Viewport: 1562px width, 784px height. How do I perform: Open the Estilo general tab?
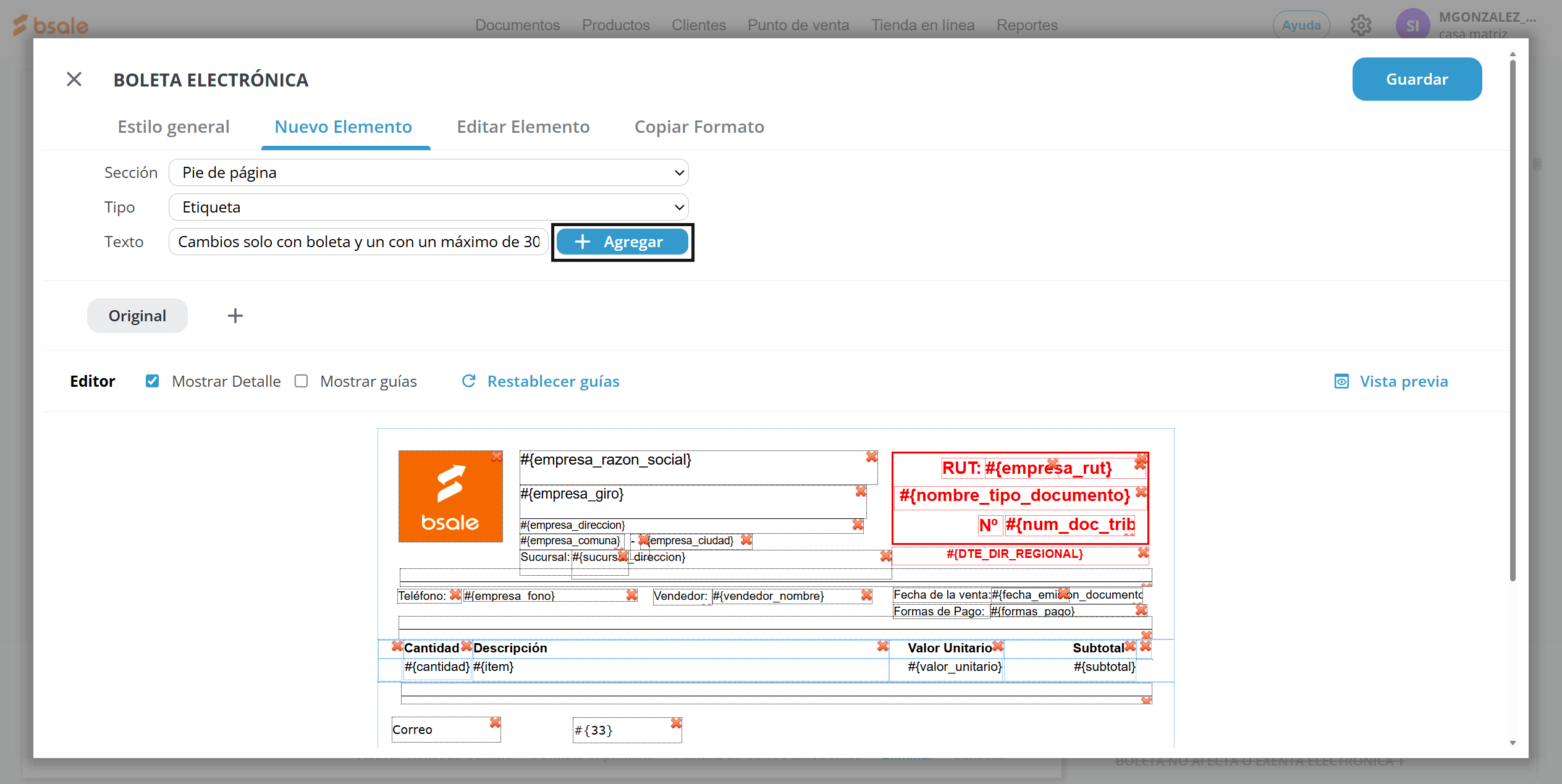pyautogui.click(x=174, y=127)
